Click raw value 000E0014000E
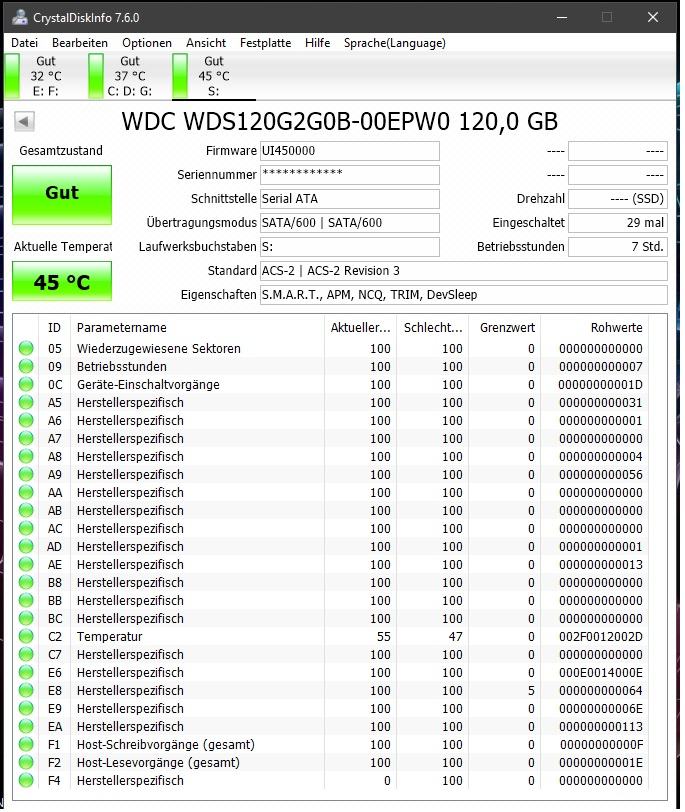The width and height of the screenshot is (685, 812). tap(601, 673)
